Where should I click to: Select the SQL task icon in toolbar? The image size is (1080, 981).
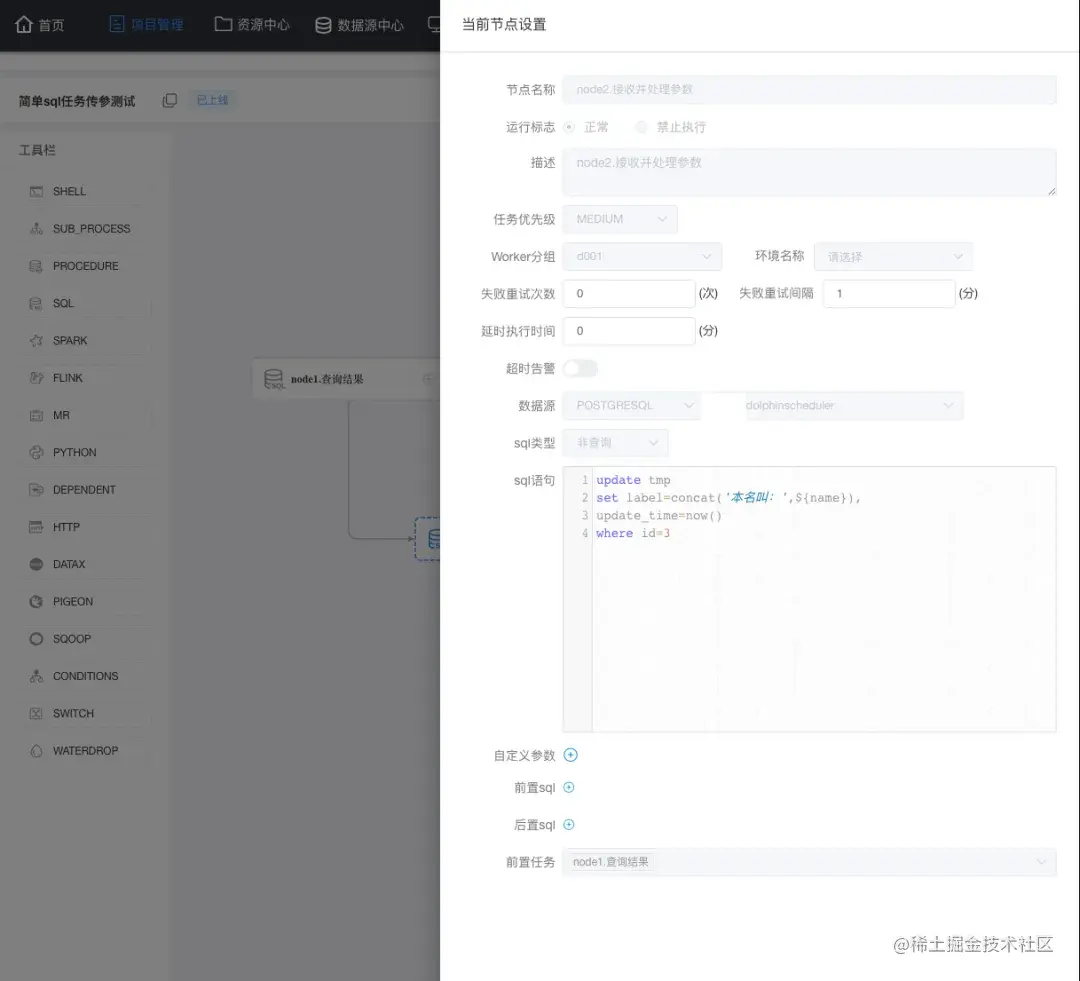[x=37, y=303]
